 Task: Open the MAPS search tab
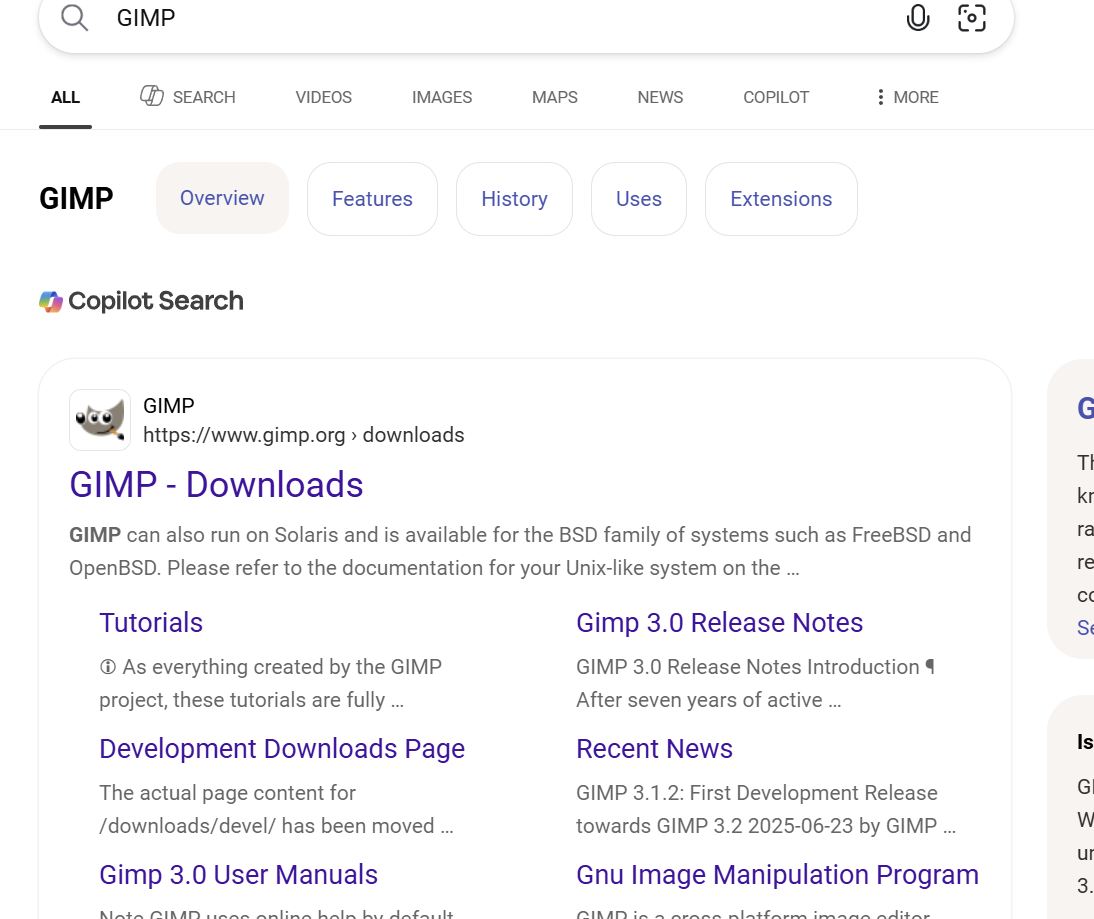coord(554,97)
